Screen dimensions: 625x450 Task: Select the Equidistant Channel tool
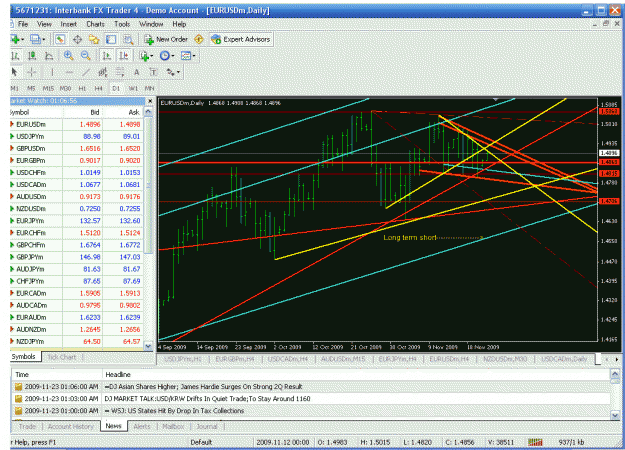pyautogui.click(x=103, y=72)
